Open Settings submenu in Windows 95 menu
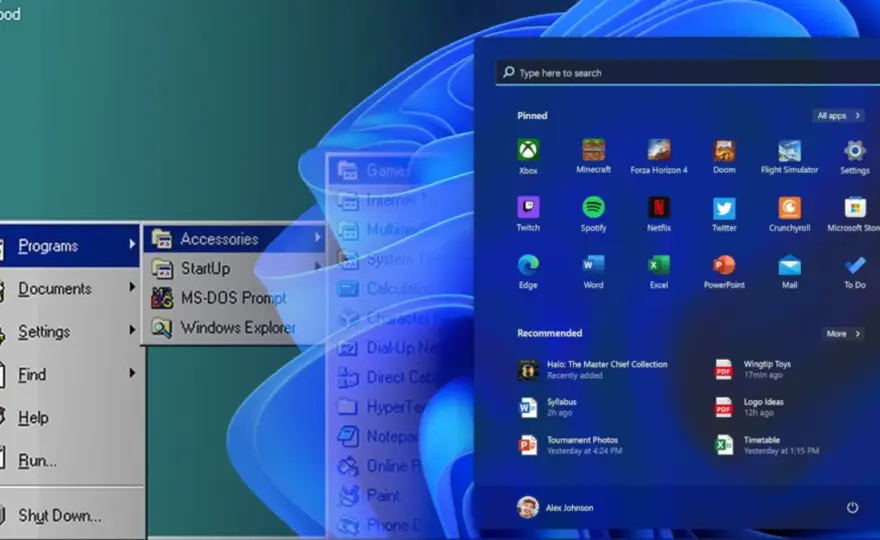880x540 pixels. 70,332
